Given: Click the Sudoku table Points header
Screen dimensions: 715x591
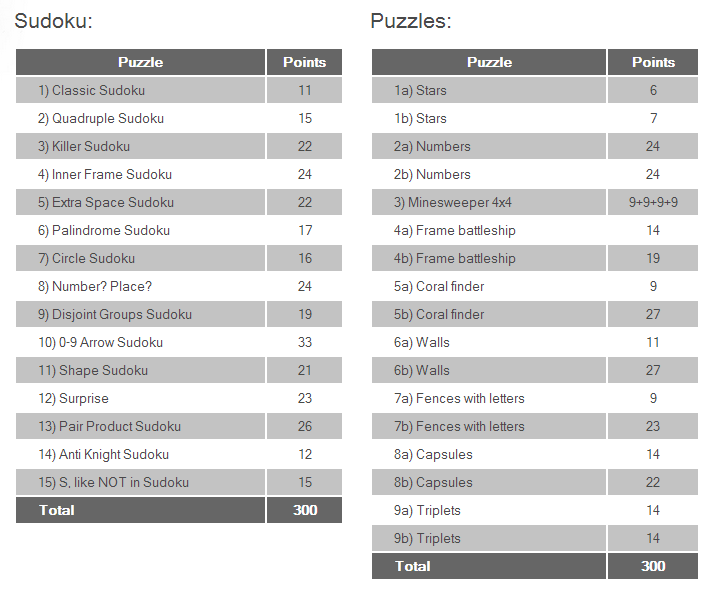Looking at the screenshot, I should tap(304, 62).
